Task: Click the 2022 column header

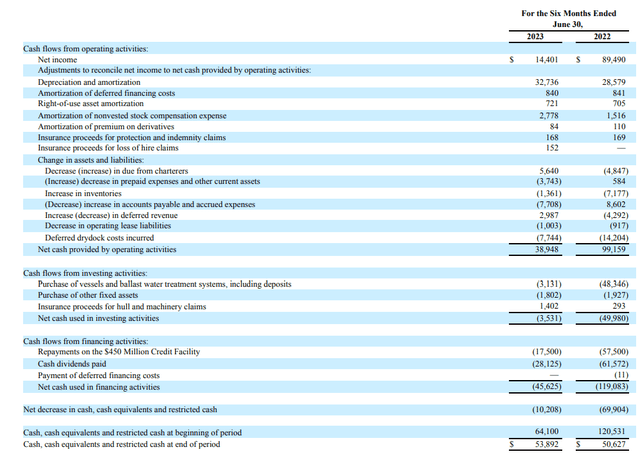Action: 602,37
